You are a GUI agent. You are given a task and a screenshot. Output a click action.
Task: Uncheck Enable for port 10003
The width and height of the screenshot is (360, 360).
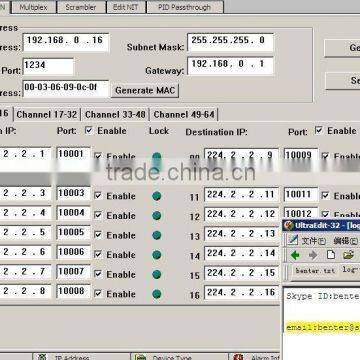pos(98,196)
